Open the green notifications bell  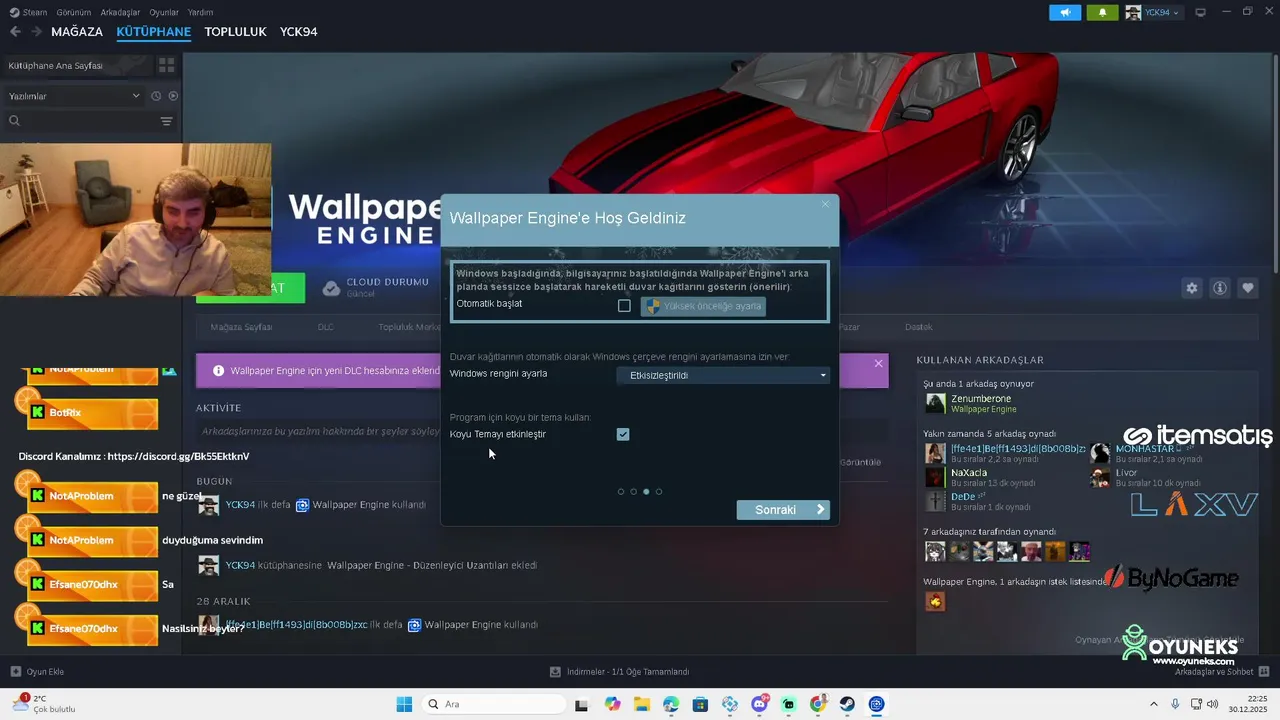click(1102, 12)
